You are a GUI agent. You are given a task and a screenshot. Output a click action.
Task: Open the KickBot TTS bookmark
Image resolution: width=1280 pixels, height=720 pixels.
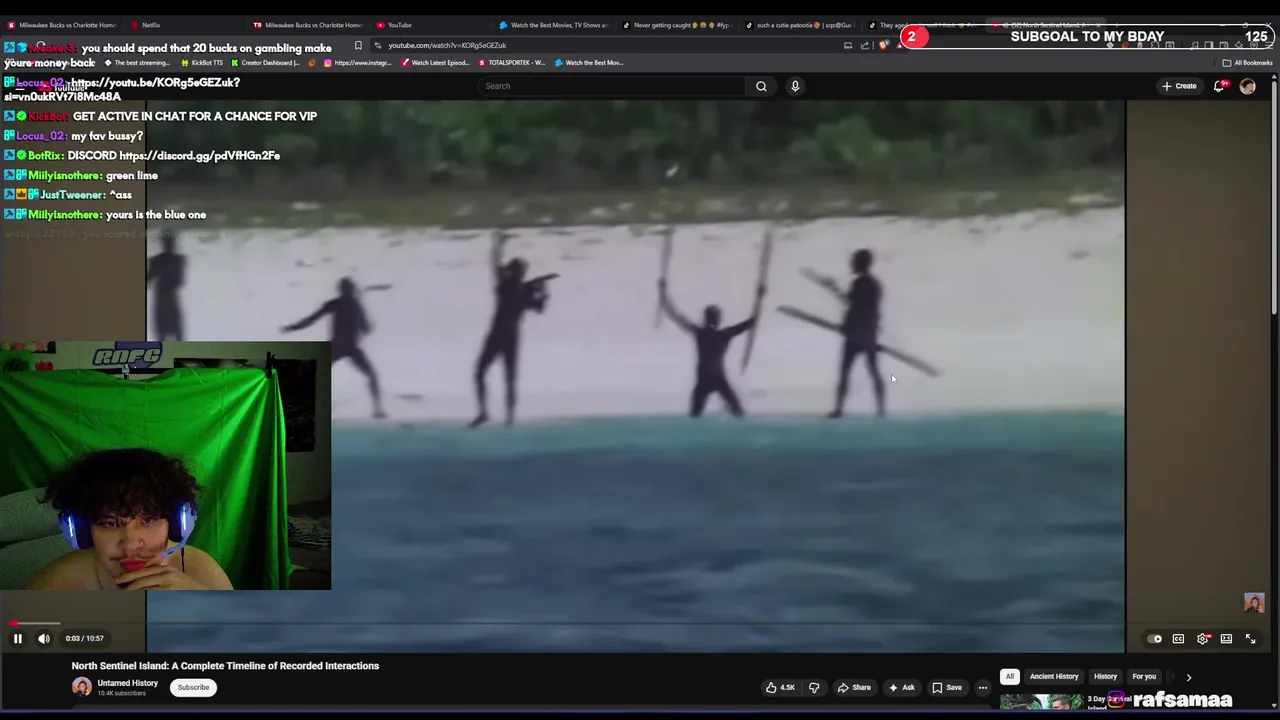(201, 63)
